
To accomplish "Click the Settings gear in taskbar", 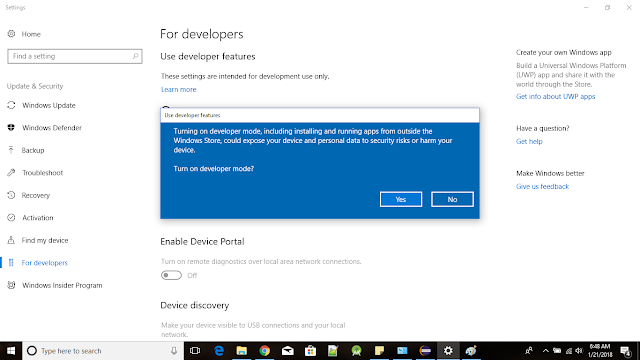I will click(448, 351).
